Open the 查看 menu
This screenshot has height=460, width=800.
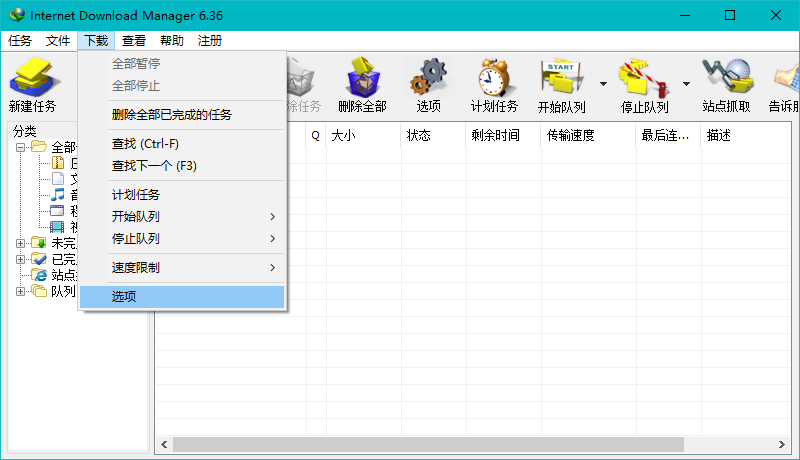click(x=134, y=41)
